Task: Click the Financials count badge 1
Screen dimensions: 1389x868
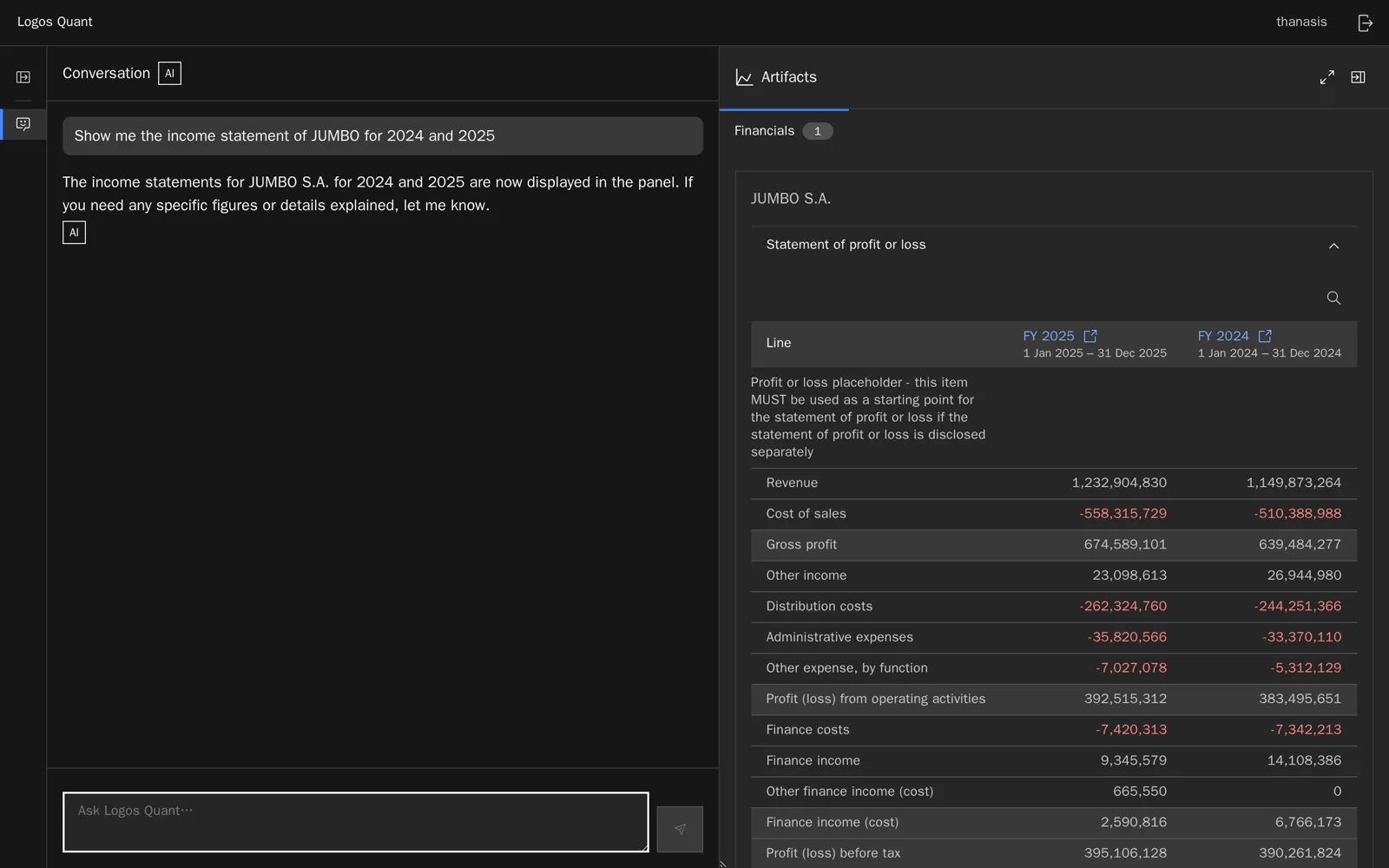Action: pos(817,131)
